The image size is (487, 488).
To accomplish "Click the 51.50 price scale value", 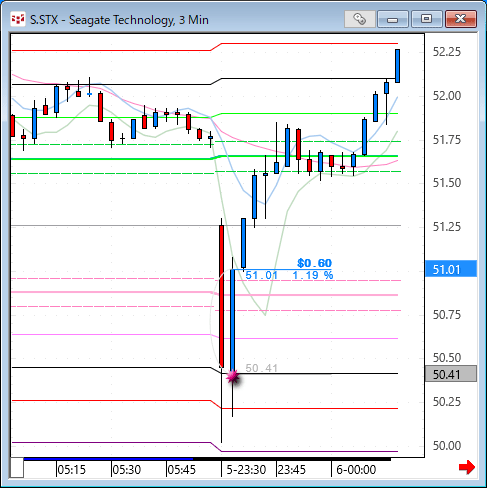I will point(447,183).
